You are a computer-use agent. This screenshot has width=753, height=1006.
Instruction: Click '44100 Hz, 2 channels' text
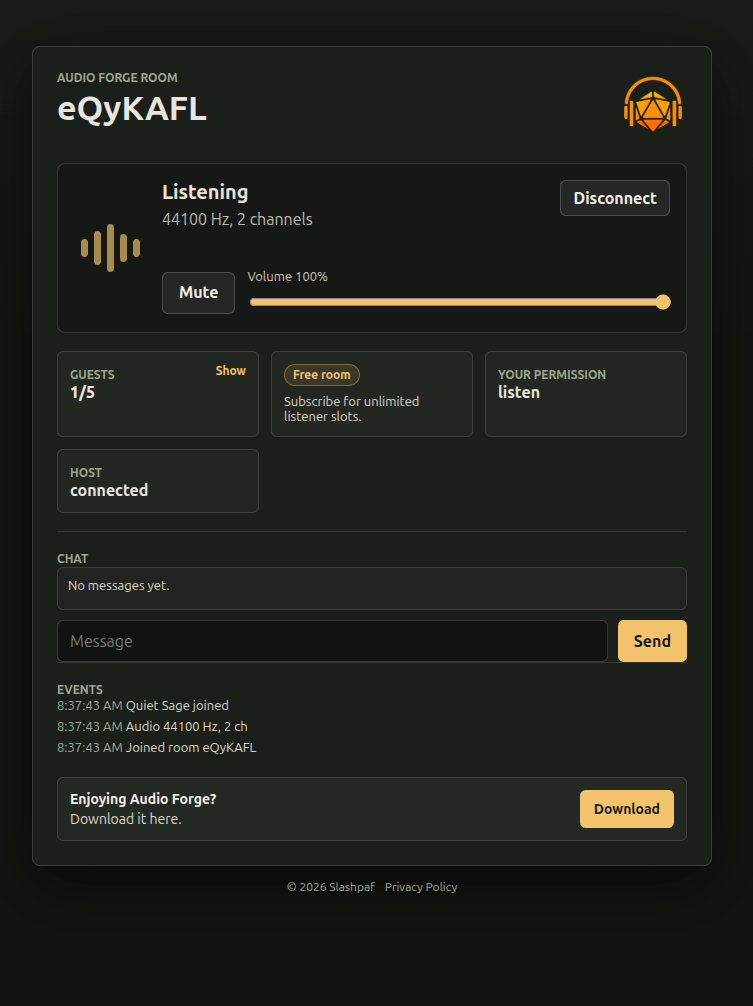pos(237,219)
